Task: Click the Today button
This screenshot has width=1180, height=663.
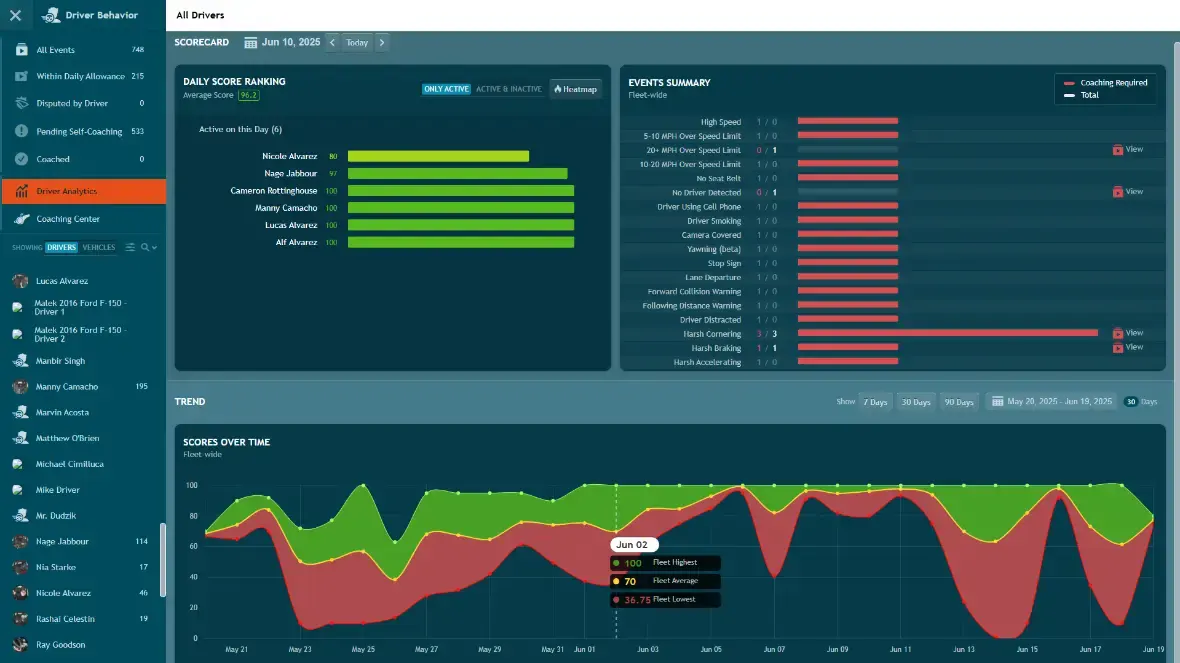Action: coord(357,43)
